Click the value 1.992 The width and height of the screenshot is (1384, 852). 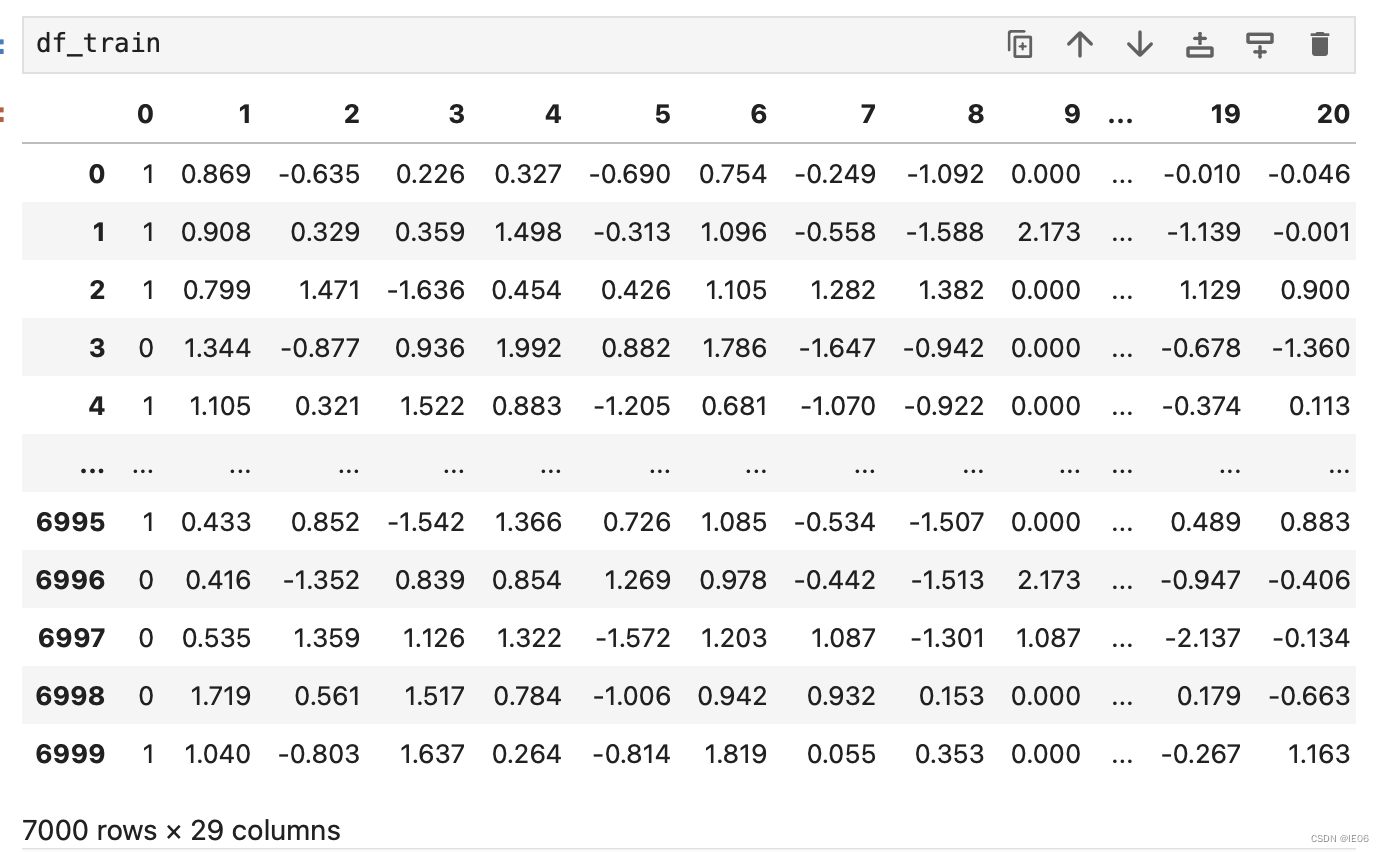click(527, 348)
